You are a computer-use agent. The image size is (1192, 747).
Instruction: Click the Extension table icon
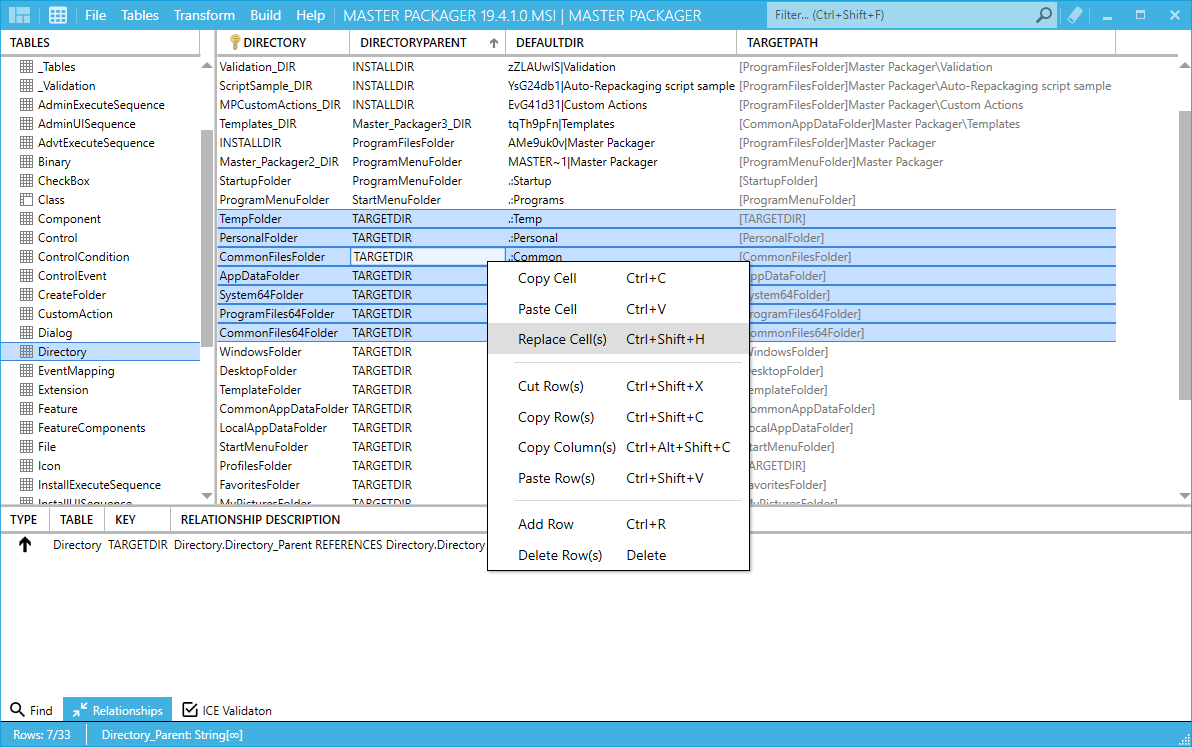tap(27, 390)
